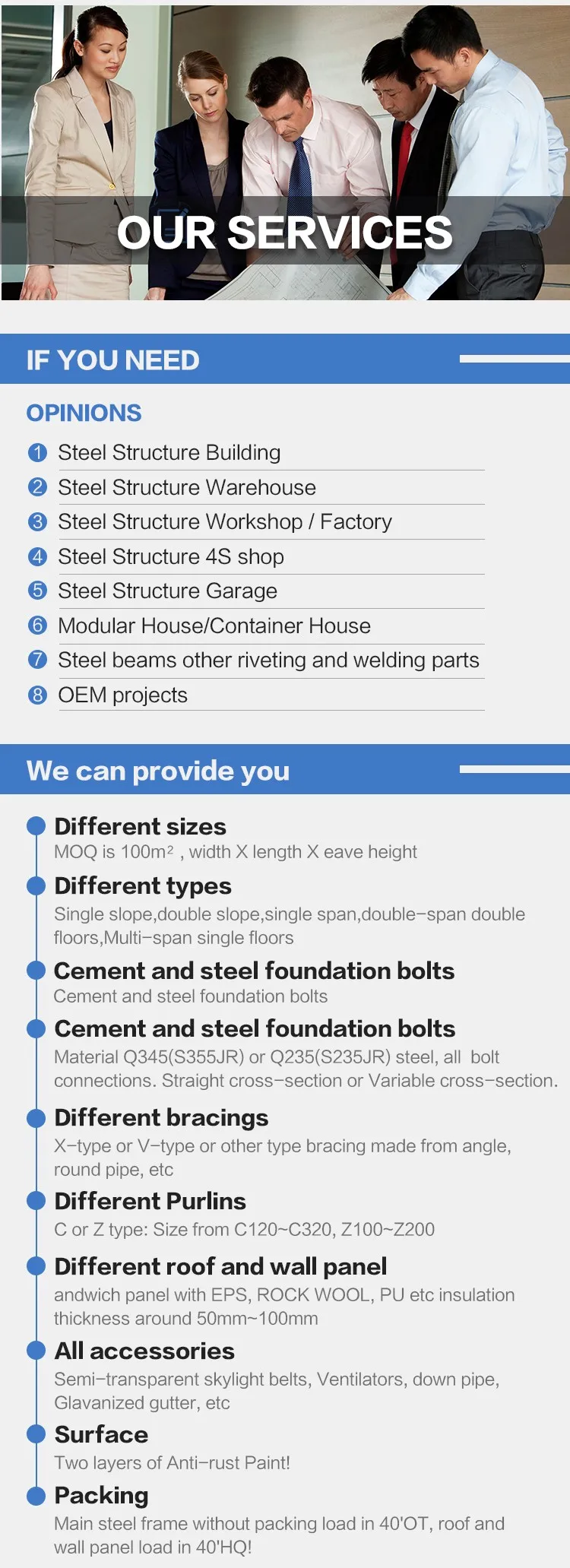
Task: Select number 7 icon beside Steel beams
Action: [x=37, y=660]
